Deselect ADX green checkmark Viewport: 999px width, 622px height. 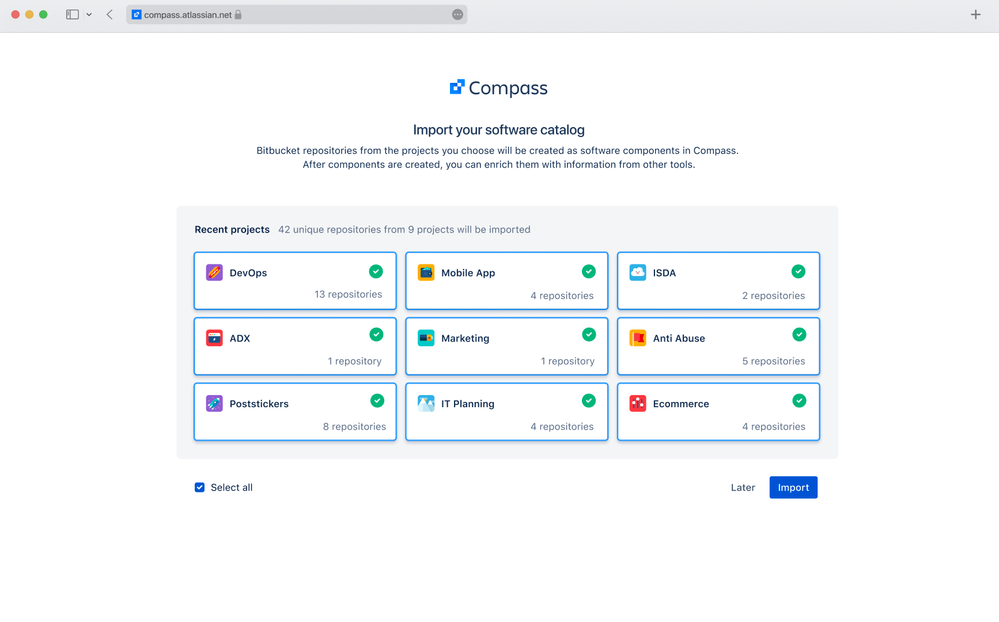(377, 335)
